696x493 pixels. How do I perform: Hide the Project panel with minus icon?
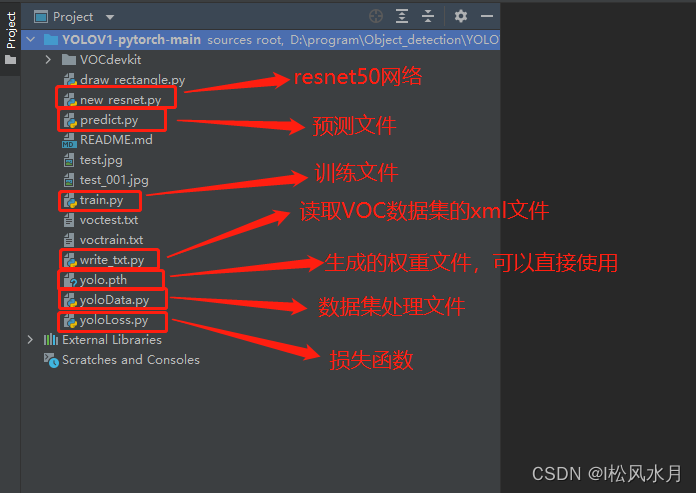coord(487,16)
